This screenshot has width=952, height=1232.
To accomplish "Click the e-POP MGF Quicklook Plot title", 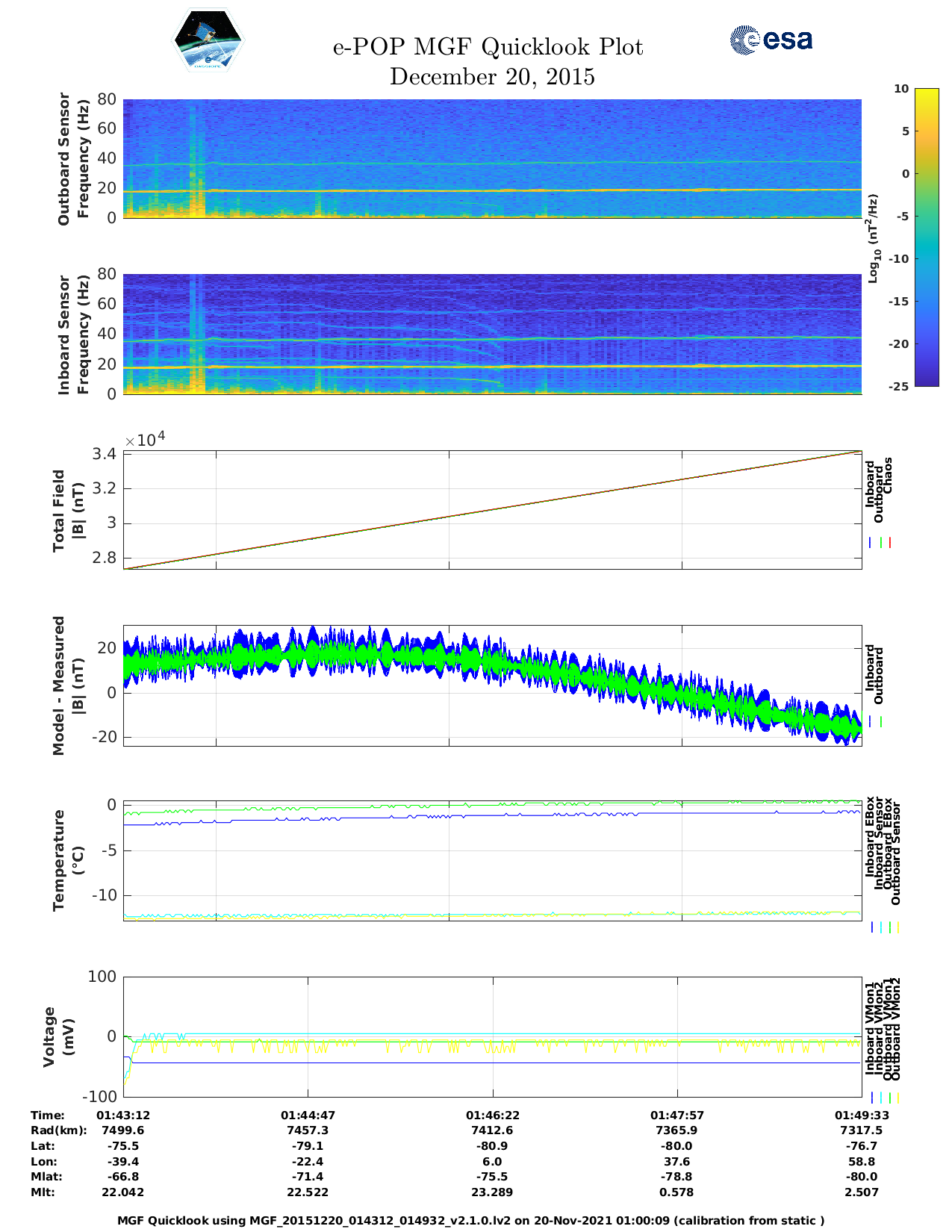I will [488, 47].
